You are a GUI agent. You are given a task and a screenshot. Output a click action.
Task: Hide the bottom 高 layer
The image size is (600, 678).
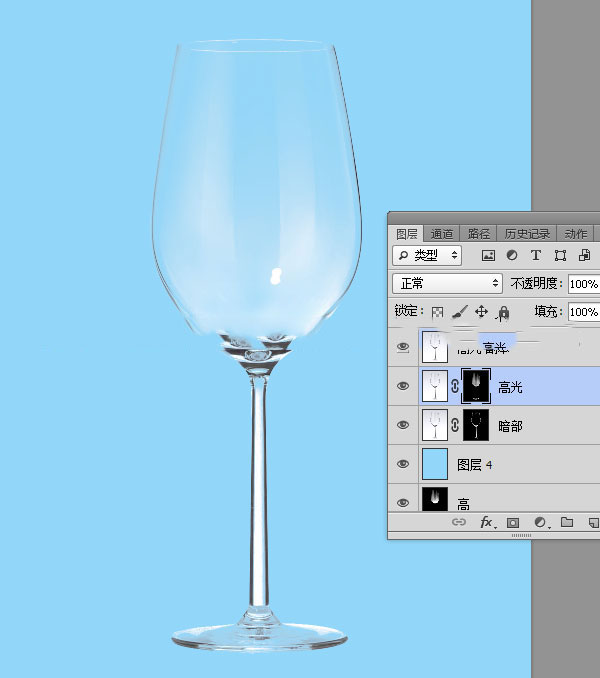pos(403,502)
